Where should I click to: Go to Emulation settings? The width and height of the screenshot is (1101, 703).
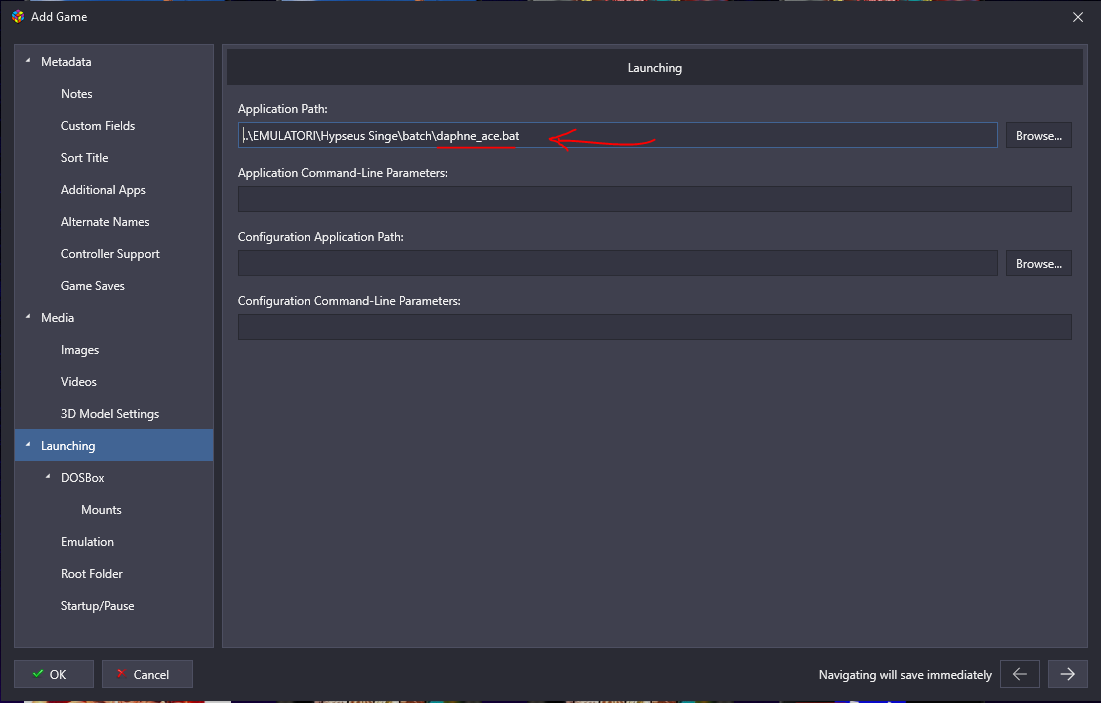87,541
